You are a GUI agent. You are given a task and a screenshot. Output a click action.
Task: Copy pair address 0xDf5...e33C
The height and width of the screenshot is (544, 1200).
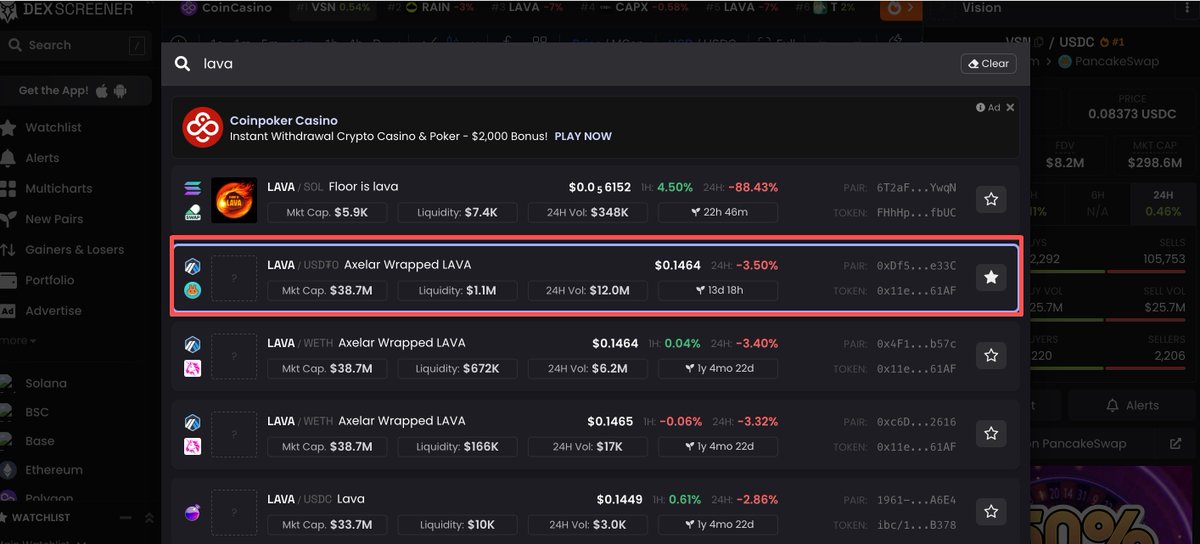point(916,265)
